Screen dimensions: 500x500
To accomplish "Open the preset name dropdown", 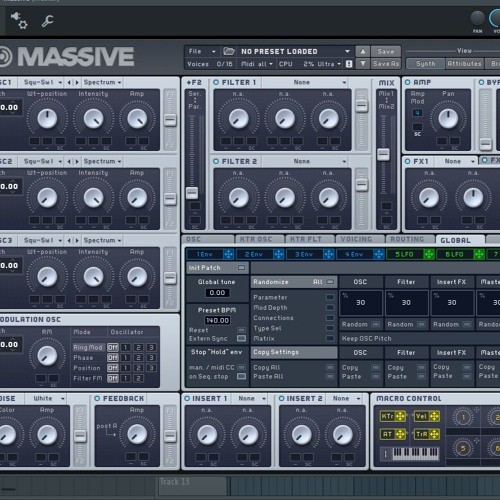I will click(x=295, y=51).
